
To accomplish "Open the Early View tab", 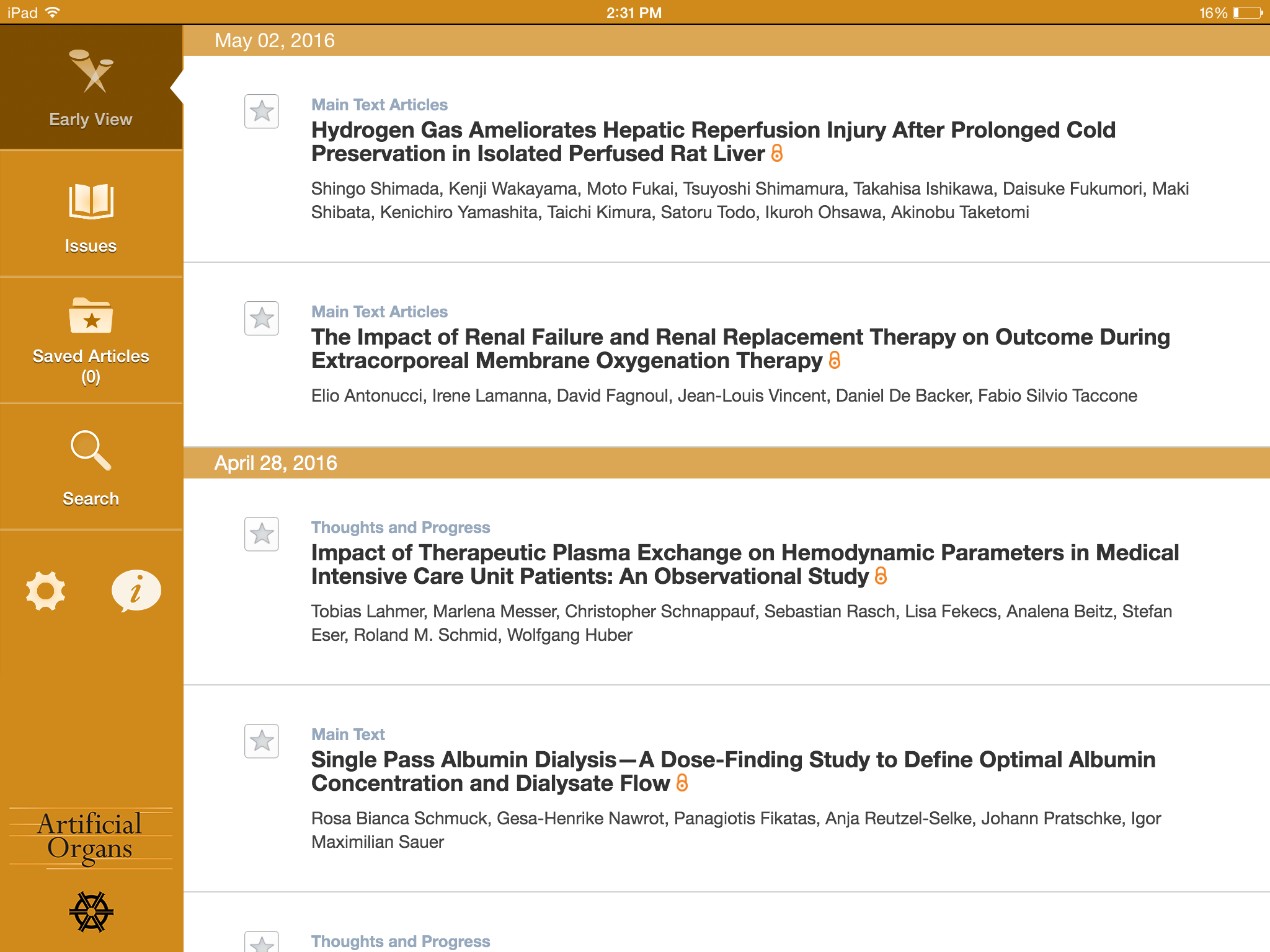I will point(91,88).
